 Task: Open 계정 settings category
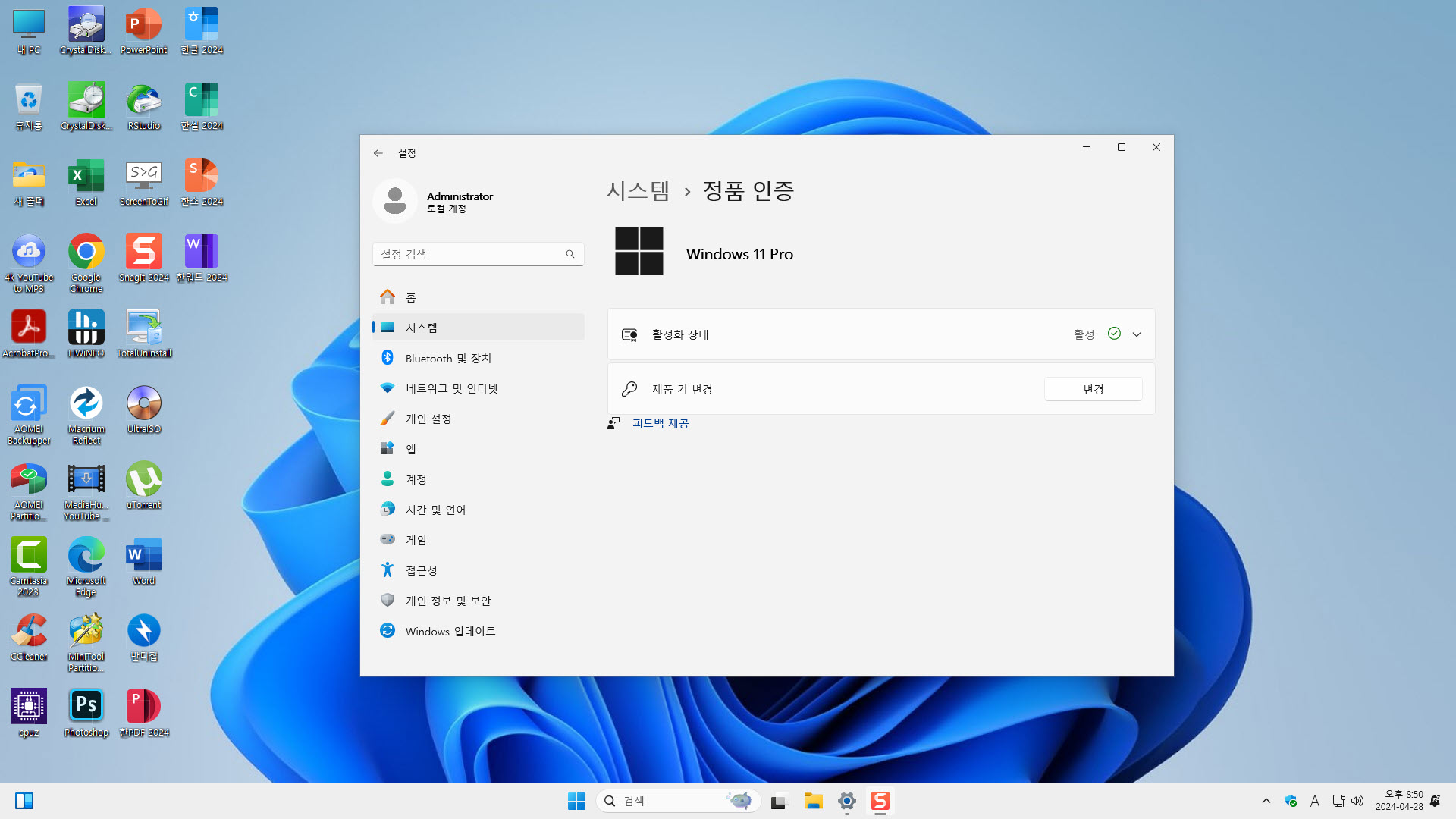479,479
